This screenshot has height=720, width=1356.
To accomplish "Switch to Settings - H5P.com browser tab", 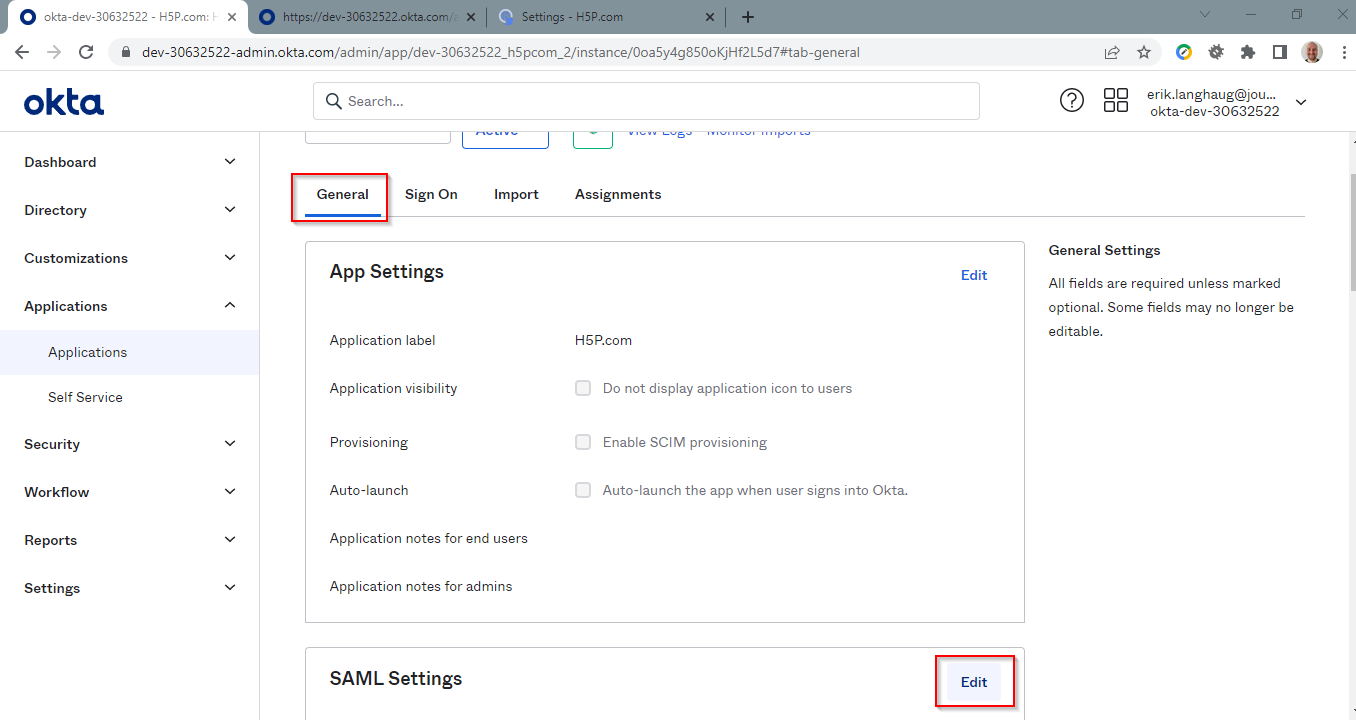I will click(608, 17).
